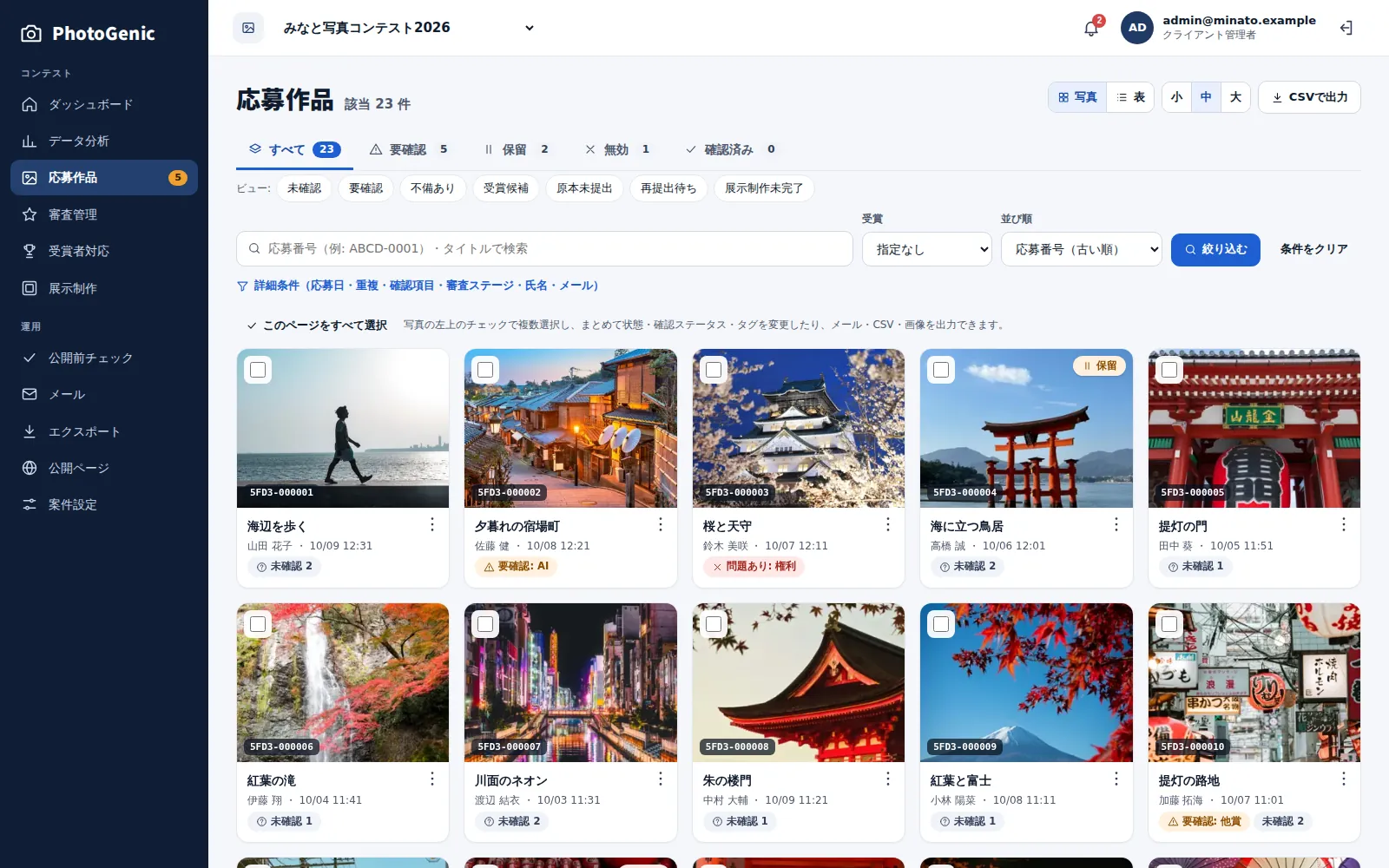Open the 無効 tab
This screenshot has width=1389, height=868.
617,149
